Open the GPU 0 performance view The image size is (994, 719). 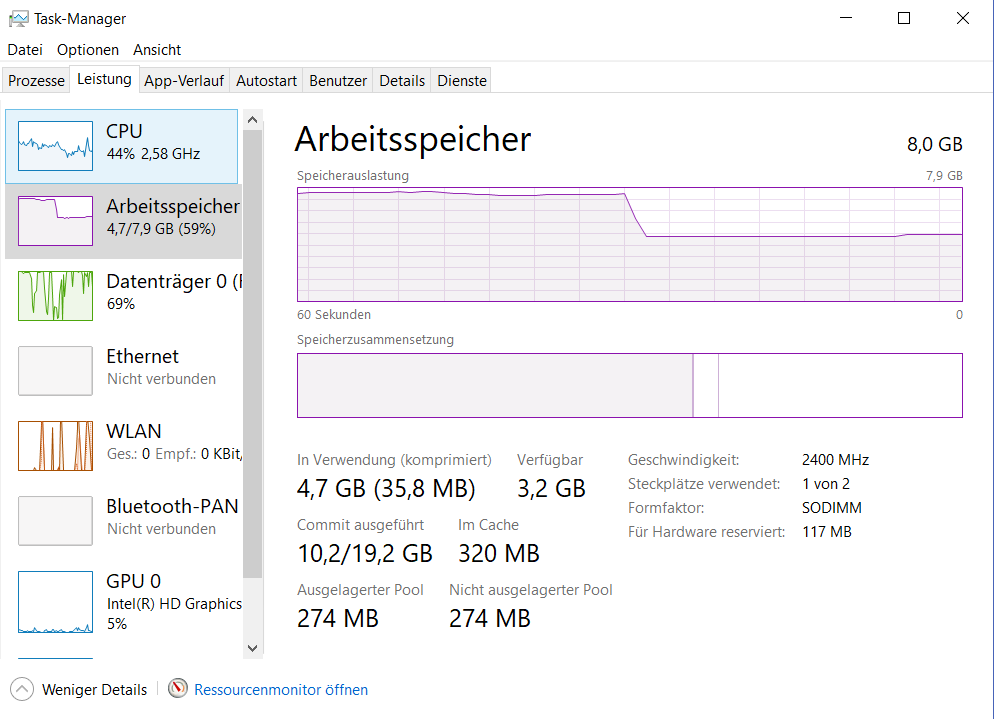(x=55, y=596)
